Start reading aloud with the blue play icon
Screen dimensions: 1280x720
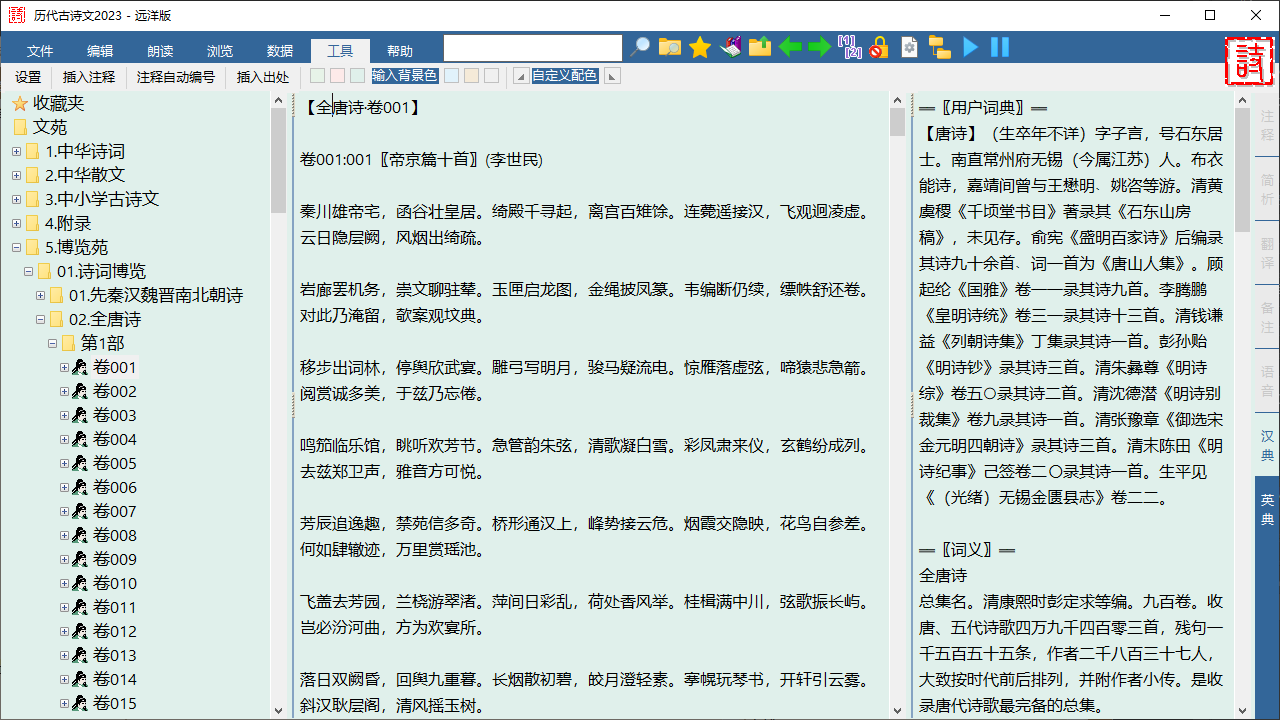pyautogui.click(x=969, y=47)
